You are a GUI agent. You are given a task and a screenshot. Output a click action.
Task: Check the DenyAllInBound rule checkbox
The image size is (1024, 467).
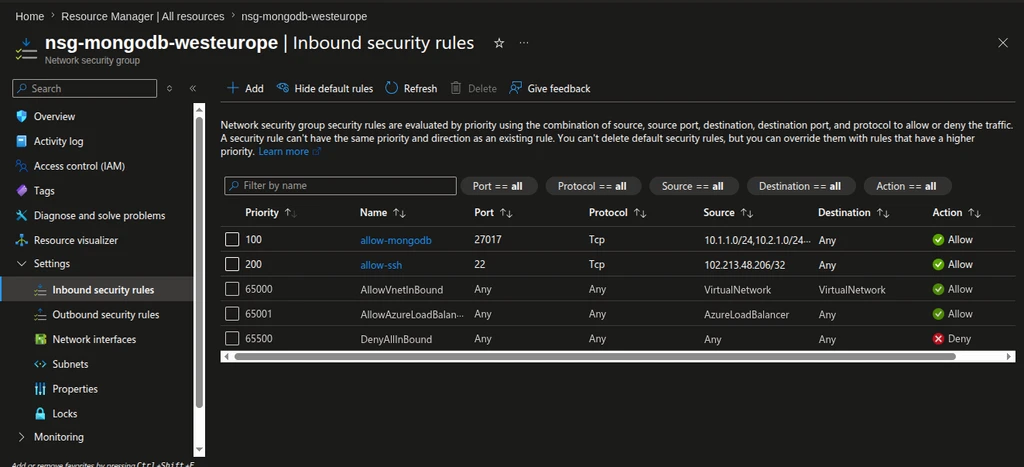click(x=232, y=339)
